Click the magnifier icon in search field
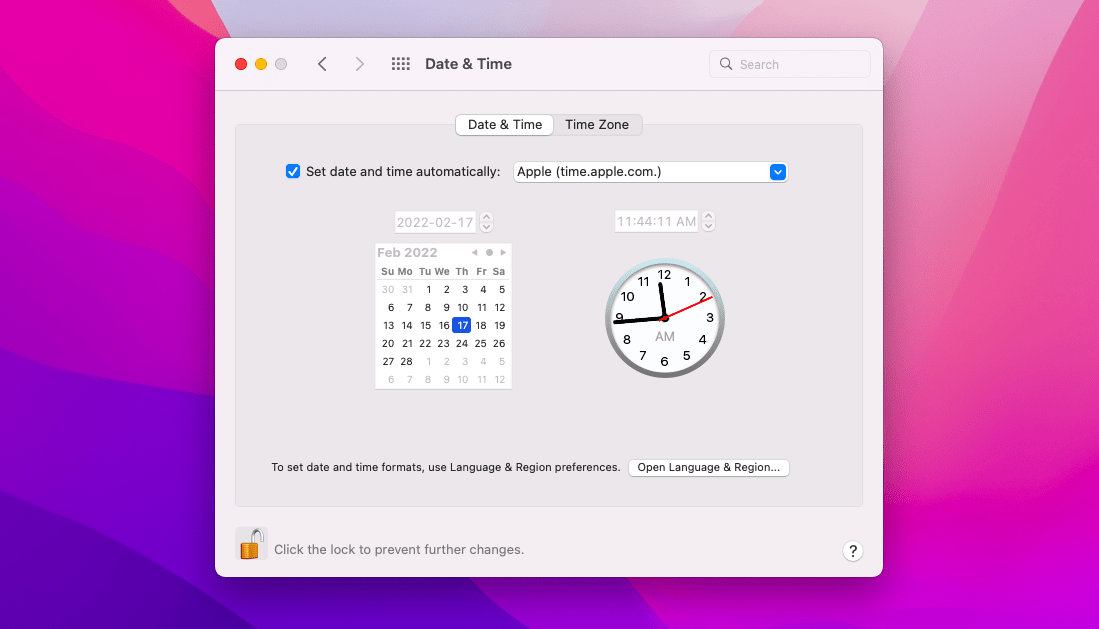1099x629 pixels. coord(726,63)
